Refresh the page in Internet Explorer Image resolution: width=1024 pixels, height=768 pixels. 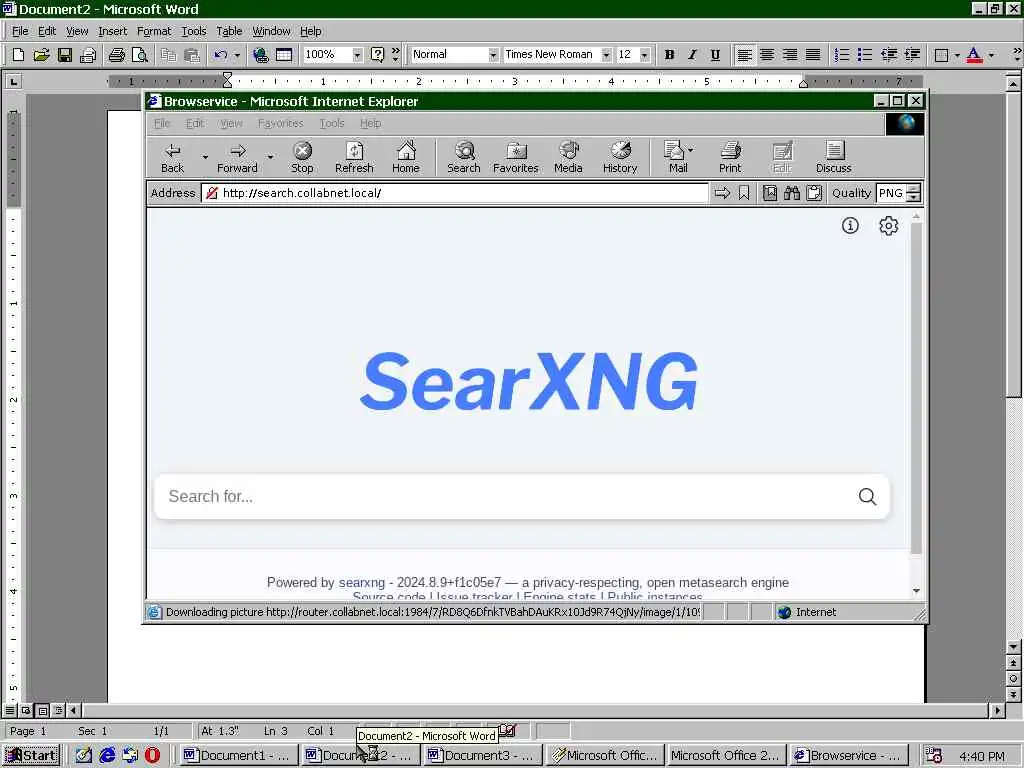coord(354,158)
